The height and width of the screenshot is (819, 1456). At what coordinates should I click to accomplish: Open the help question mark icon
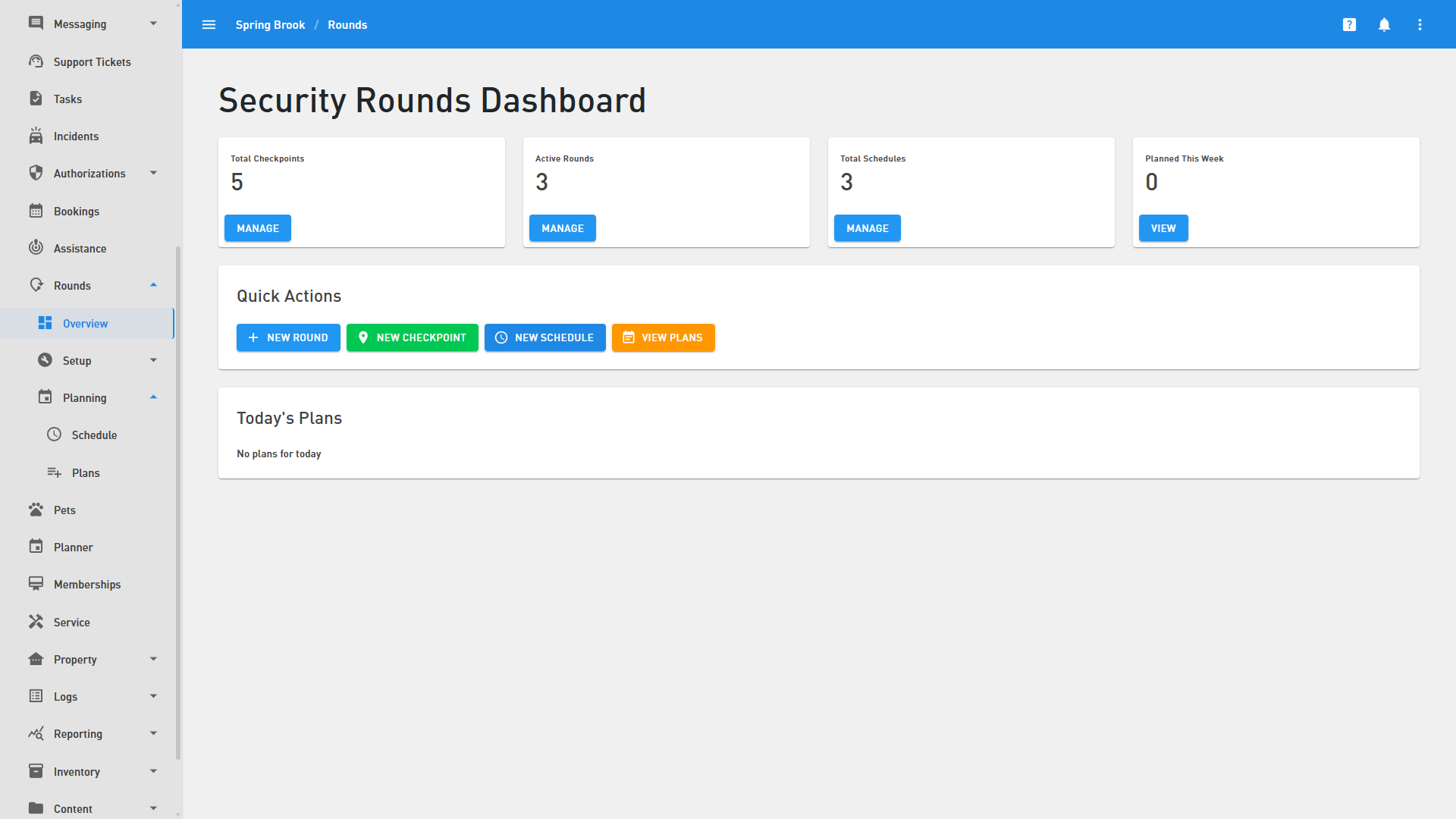[x=1349, y=25]
